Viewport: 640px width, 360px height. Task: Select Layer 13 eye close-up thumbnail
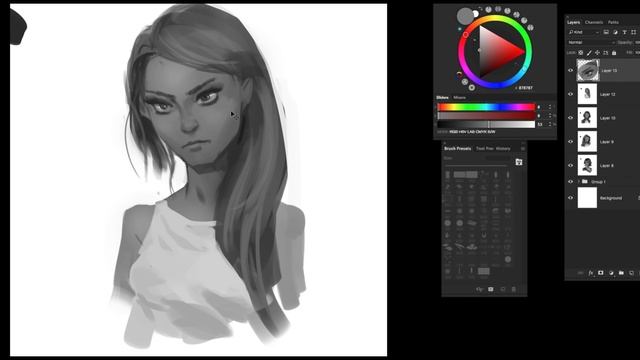(x=588, y=70)
